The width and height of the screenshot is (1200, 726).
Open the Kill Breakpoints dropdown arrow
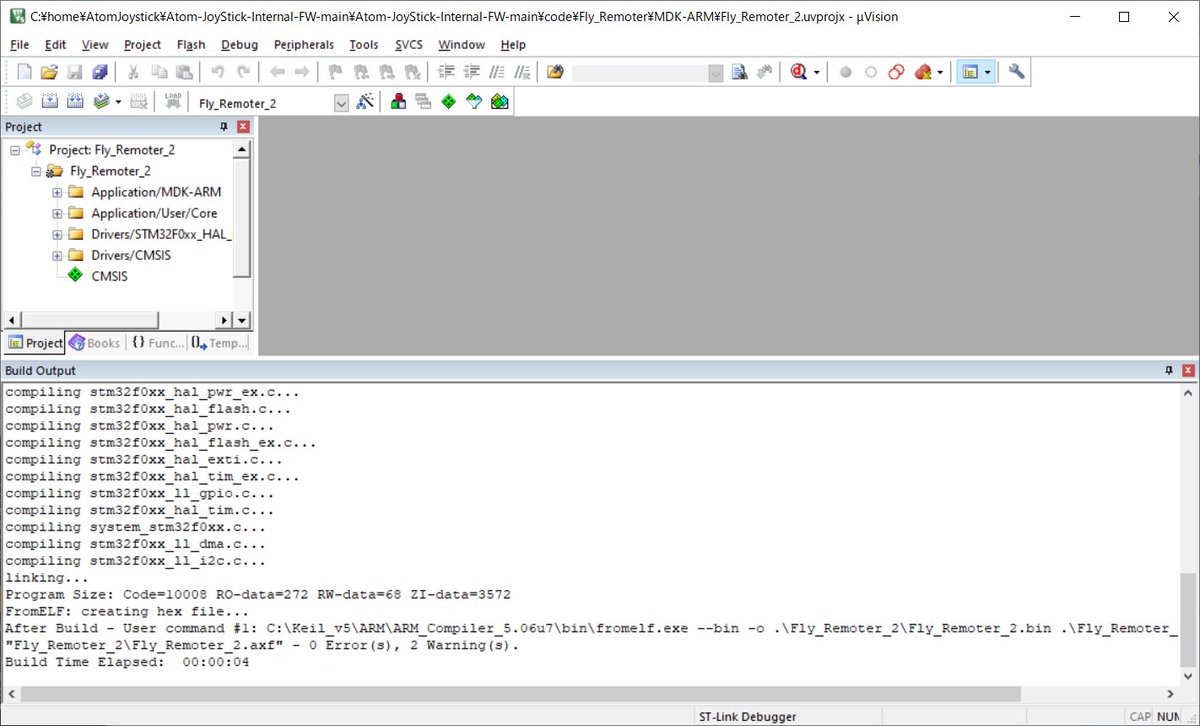click(x=940, y=72)
